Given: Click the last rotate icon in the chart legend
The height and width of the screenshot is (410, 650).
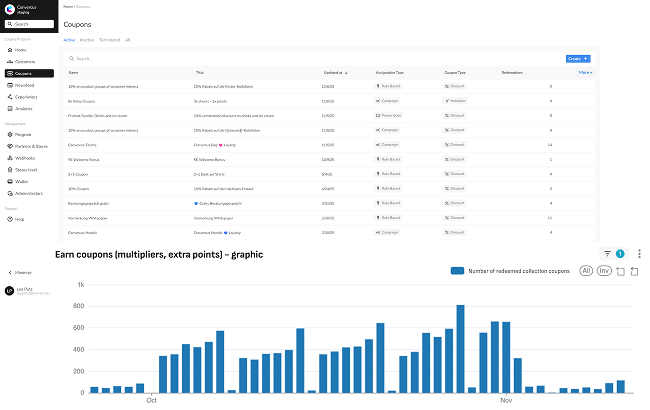Looking at the screenshot, I should coord(634,271).
